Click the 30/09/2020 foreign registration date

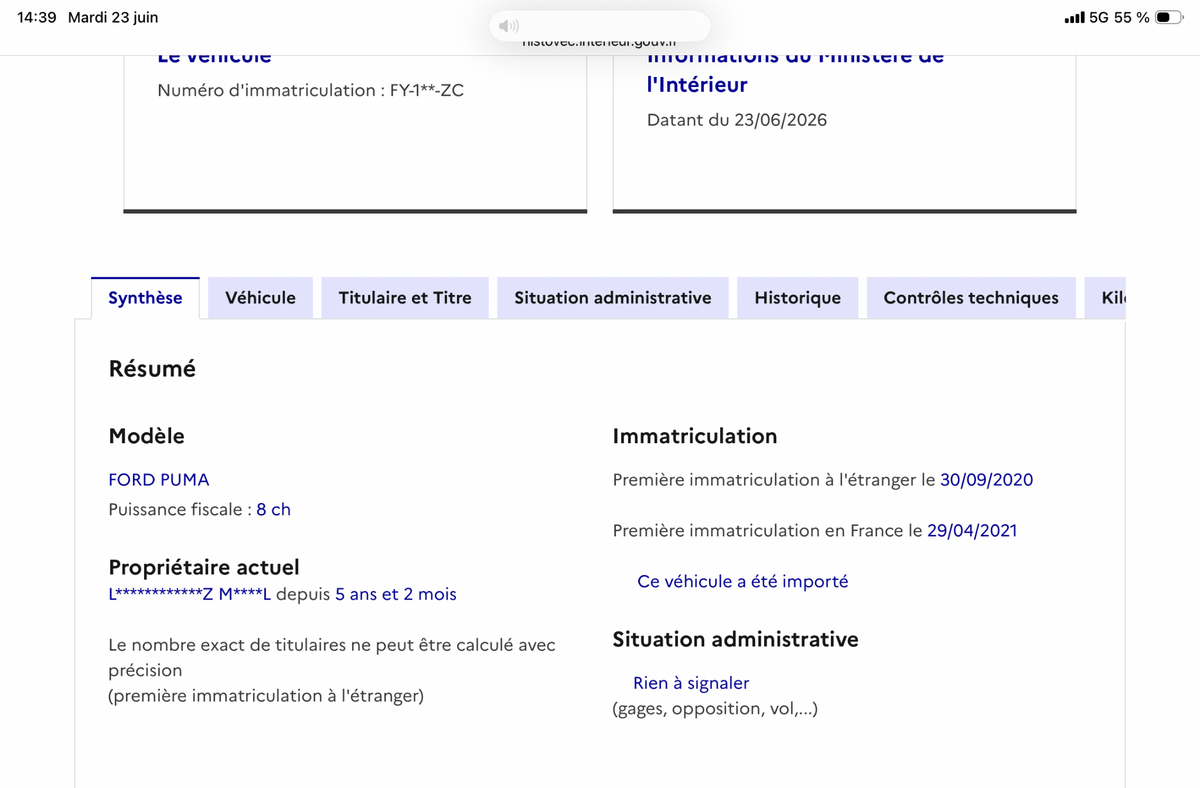986,480
